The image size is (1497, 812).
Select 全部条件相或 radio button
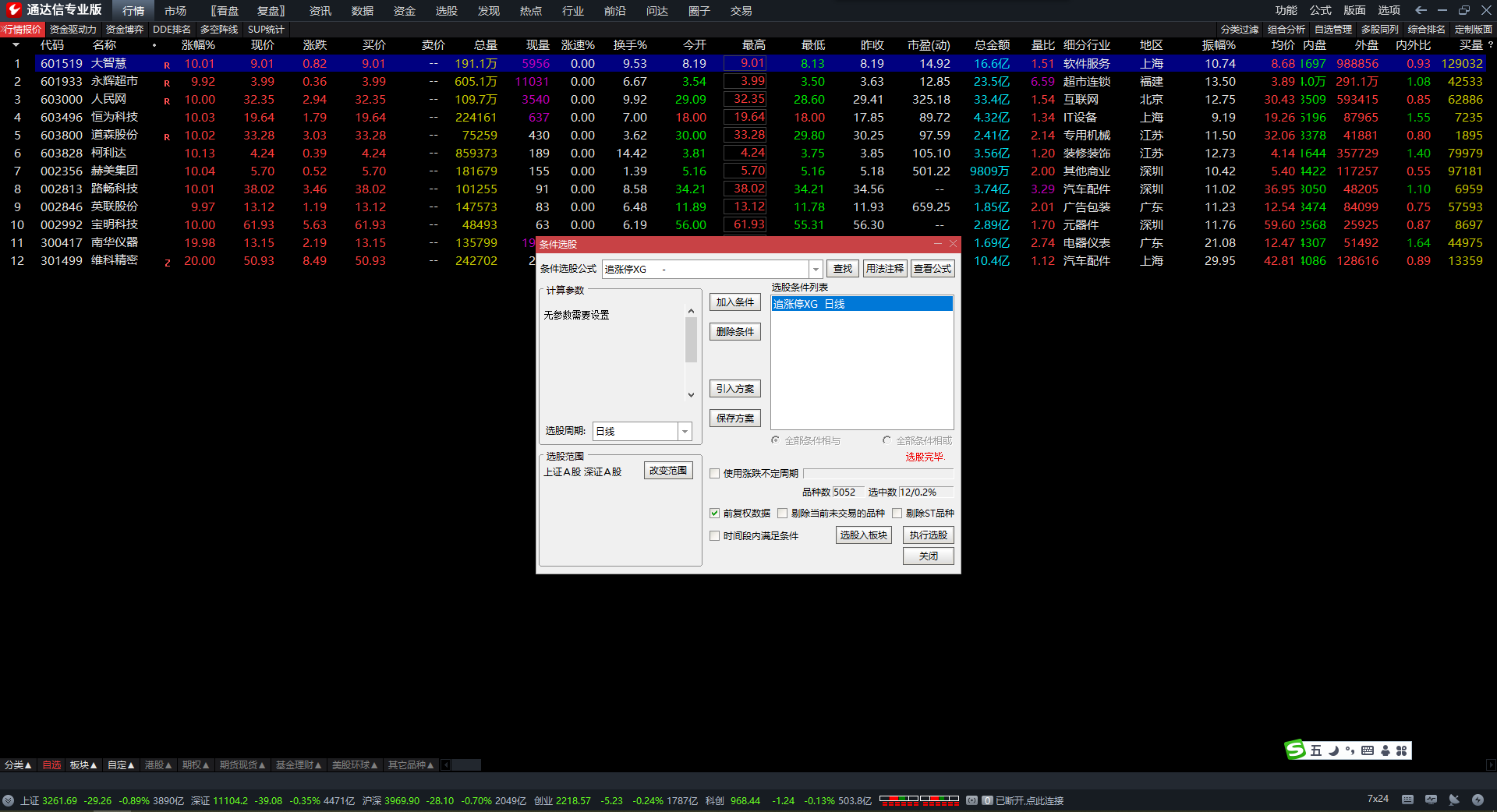[x=887, y=440]
